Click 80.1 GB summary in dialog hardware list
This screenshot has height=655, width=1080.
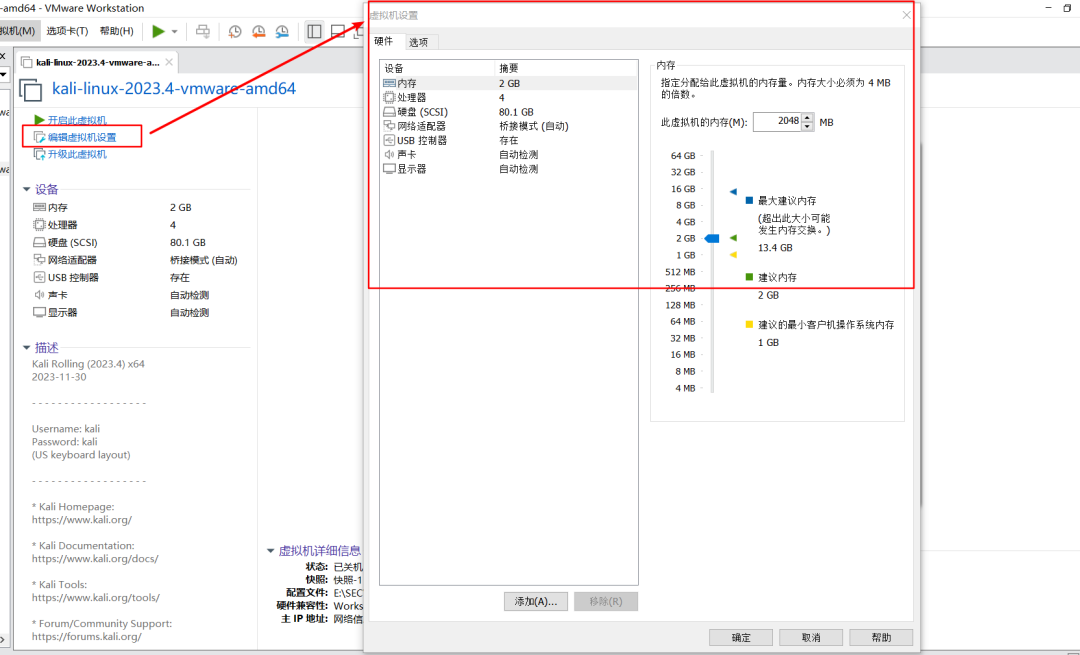click(x=516, y=112)
